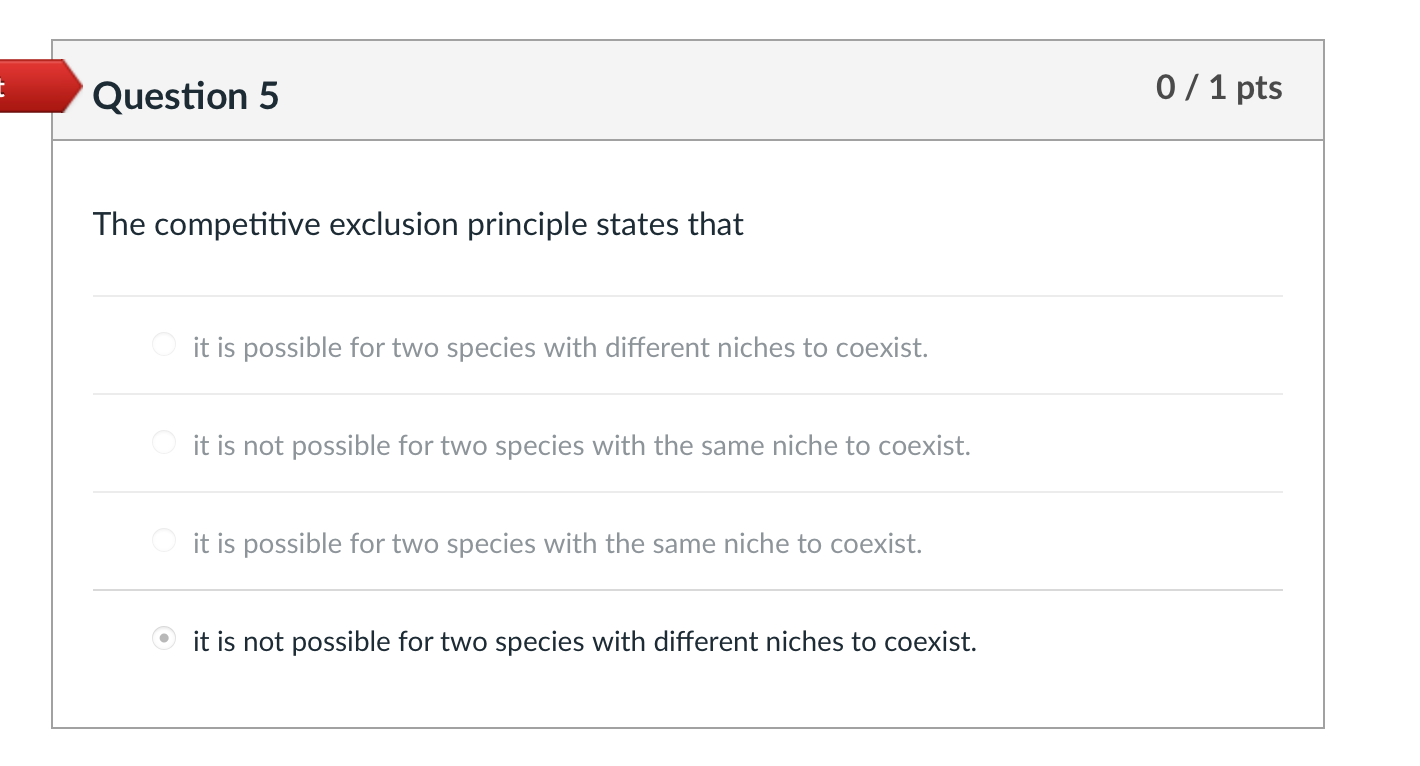Viewport: 1420px width, 766px height.
Task: Select radio for different niches can coexist
Action: 164,346
